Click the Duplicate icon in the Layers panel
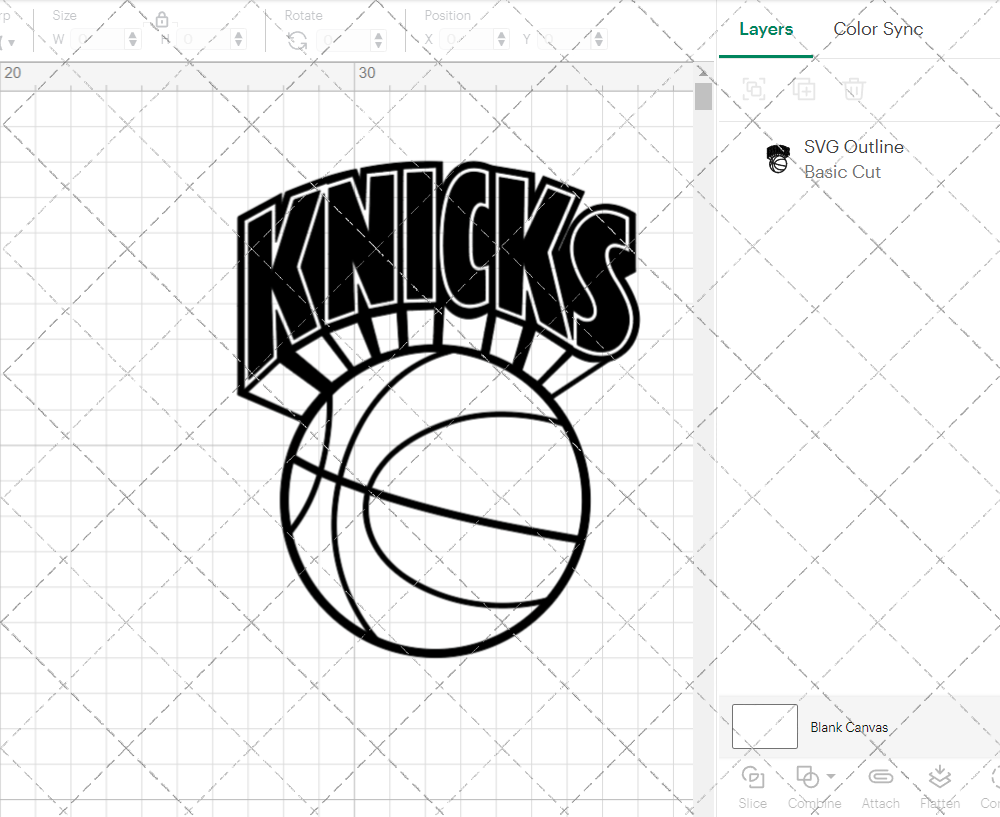This screenshot has height=817, width=1000. [x=803, y=89]
